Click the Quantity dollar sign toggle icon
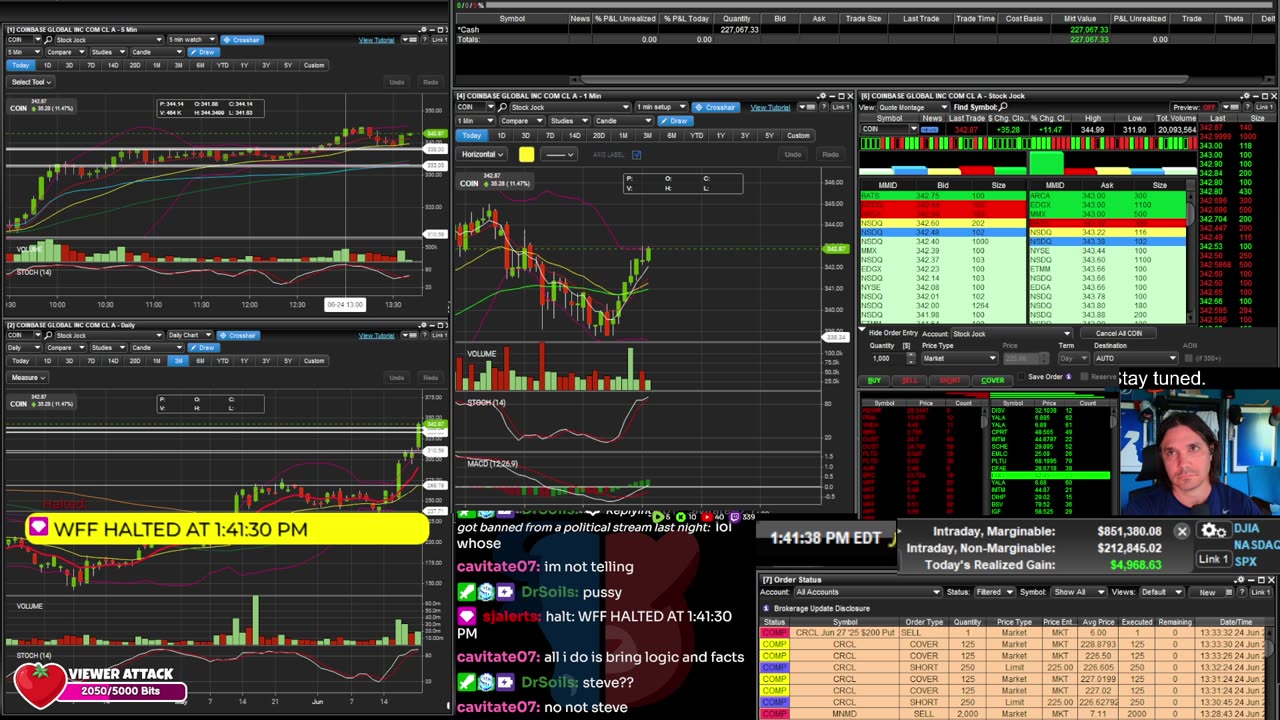This screenshot has height=720, width=1280. pyautogui.click(x=906, y=346)
